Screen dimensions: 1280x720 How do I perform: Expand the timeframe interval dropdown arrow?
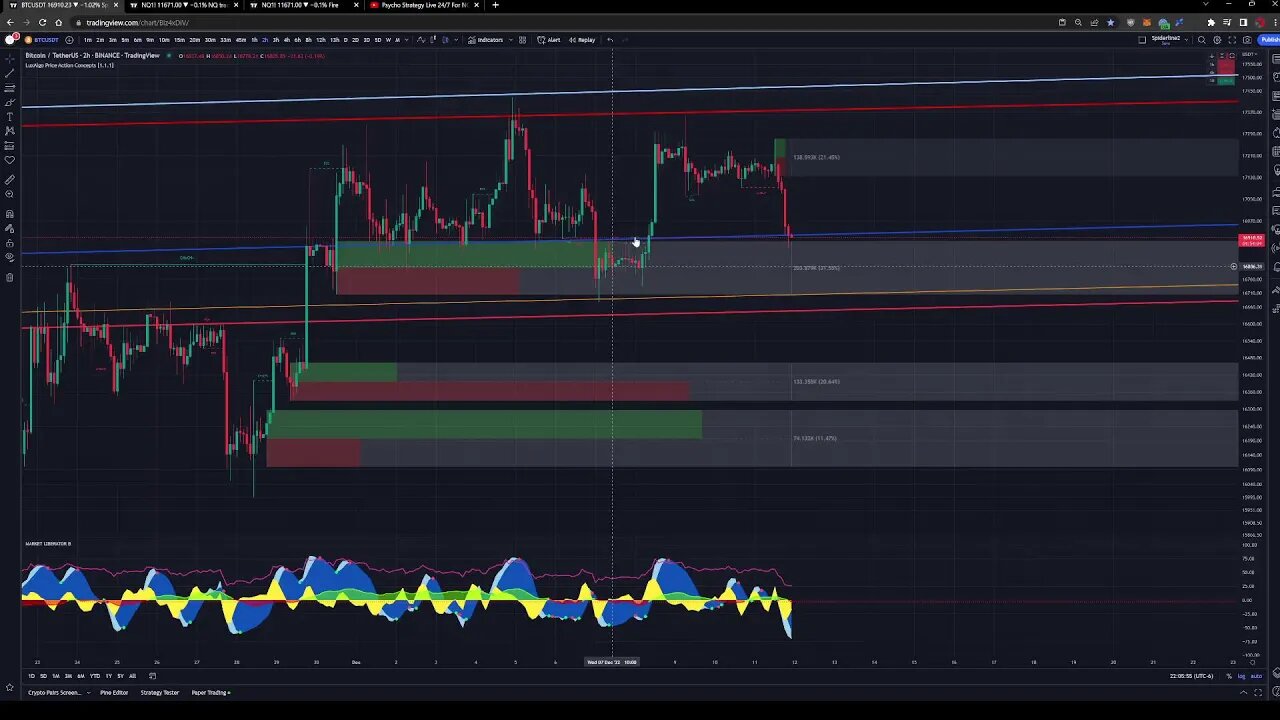(x=406, y=40)
